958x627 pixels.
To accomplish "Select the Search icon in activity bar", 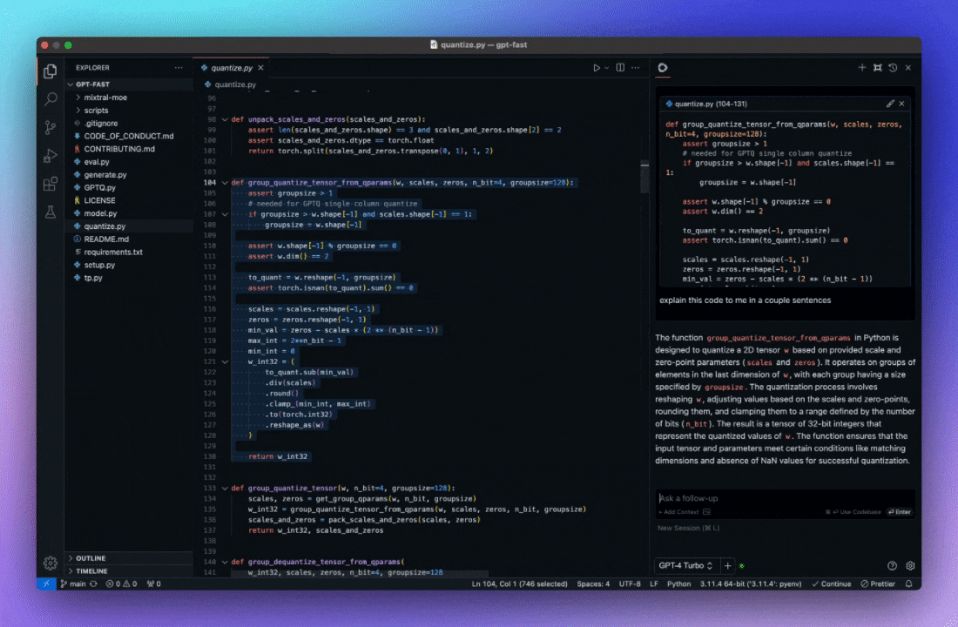I will tap(52, 100).
